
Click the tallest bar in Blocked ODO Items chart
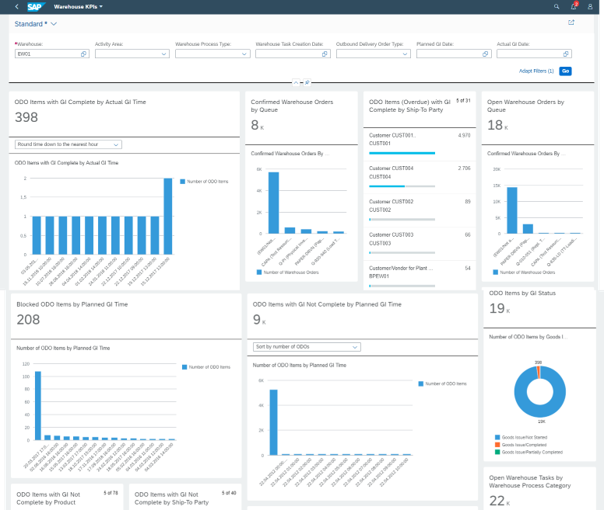38,406
